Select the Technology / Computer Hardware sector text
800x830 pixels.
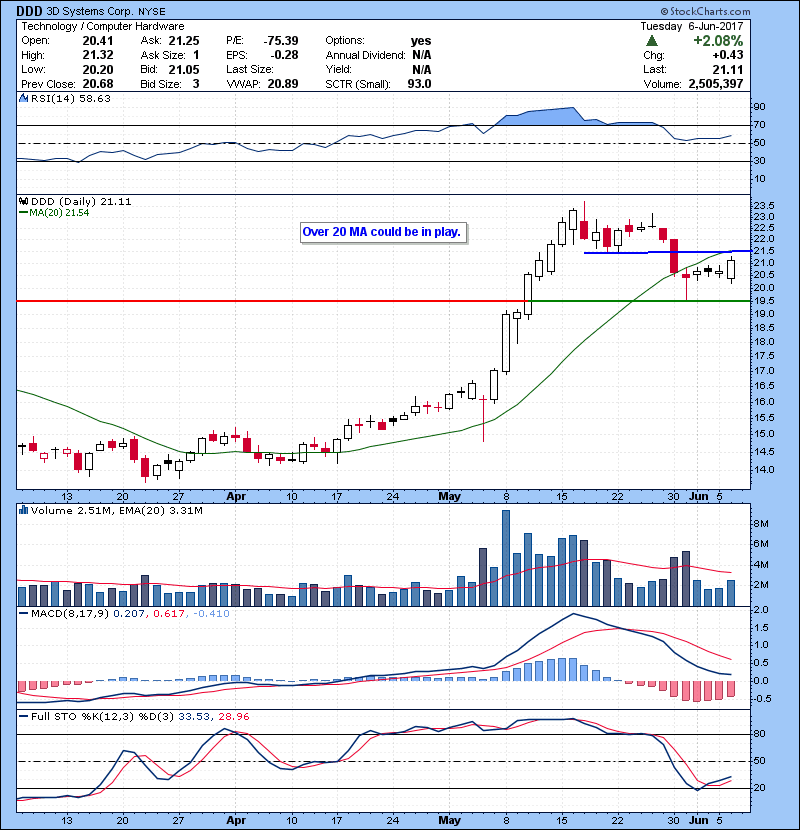click(x=103, y=26)
